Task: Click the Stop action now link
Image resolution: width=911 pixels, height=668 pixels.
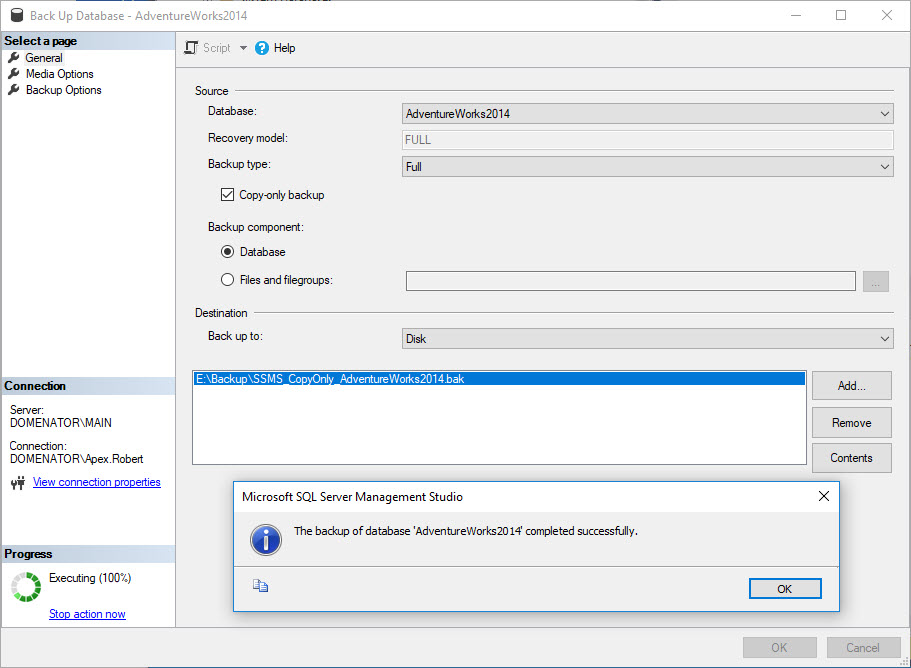Action: point(87,614)
